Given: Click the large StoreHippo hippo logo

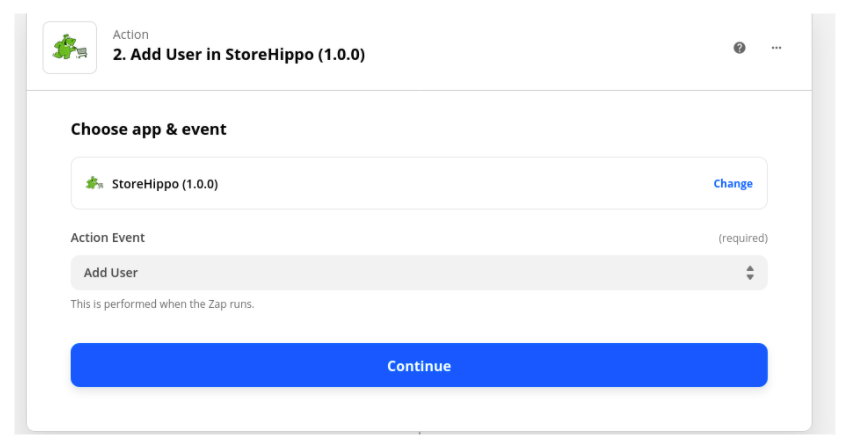Looking at the screenshot, I should 70,48.
